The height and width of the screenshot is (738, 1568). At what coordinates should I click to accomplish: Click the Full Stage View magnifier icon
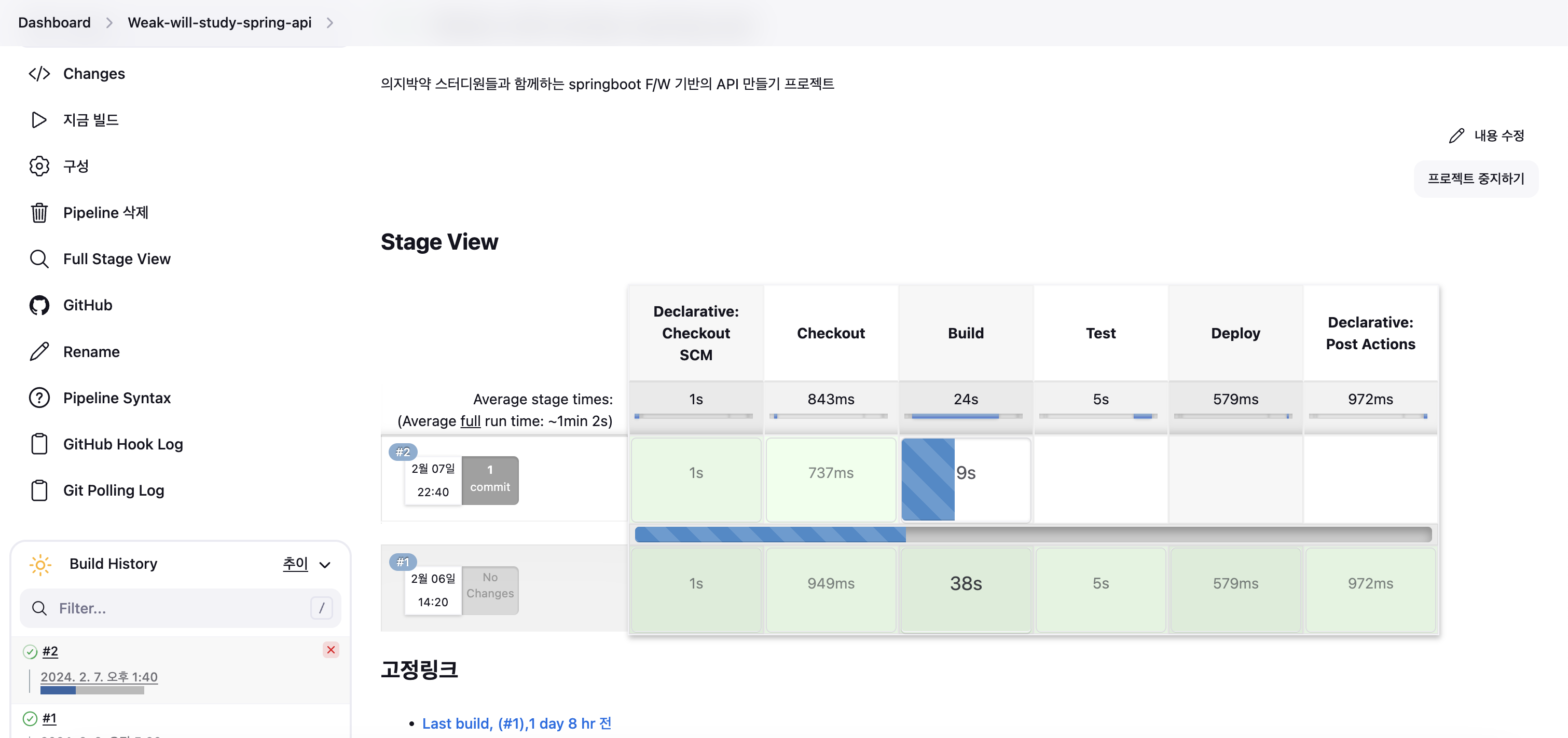point(39,259)
